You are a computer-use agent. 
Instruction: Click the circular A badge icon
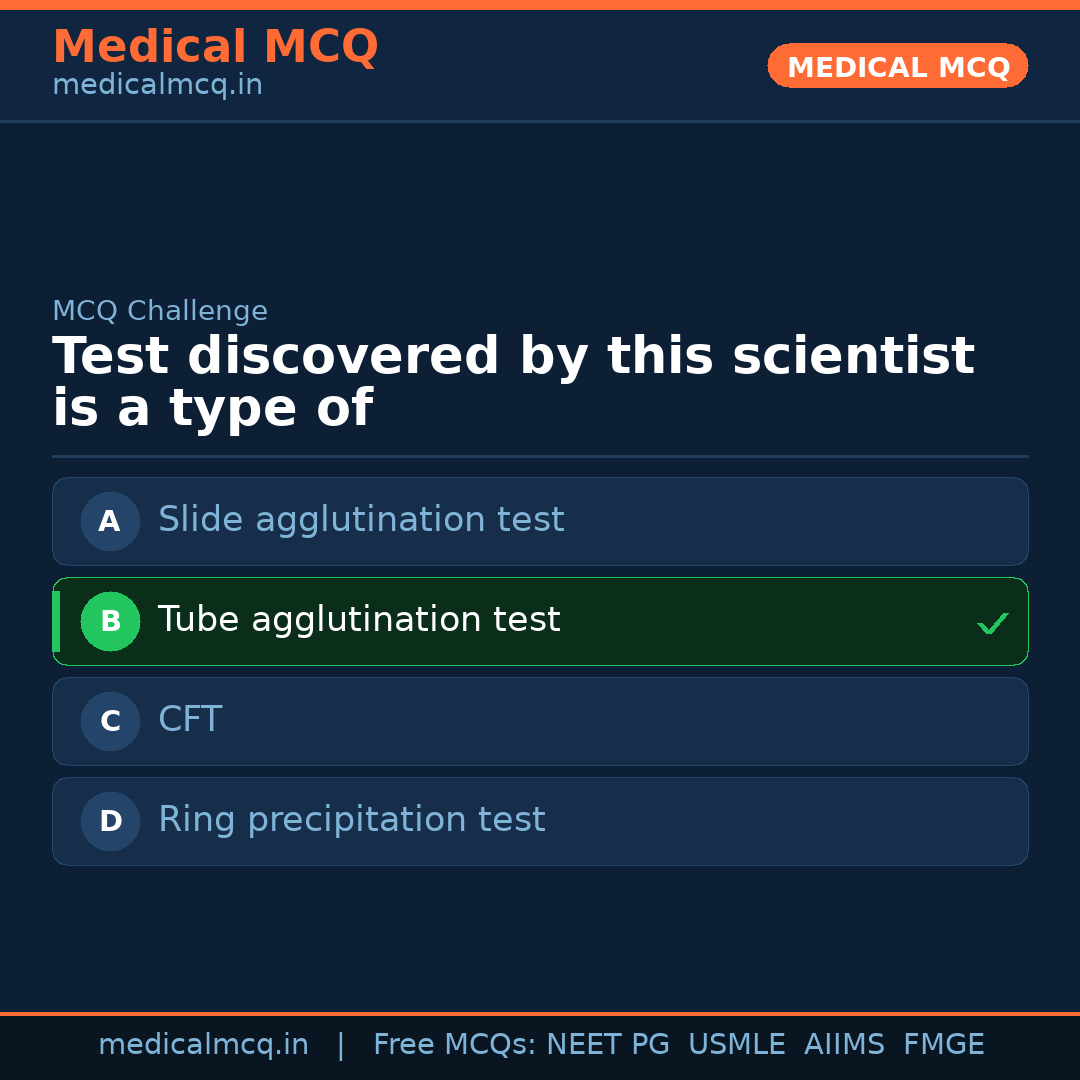[x=110, y=521]
